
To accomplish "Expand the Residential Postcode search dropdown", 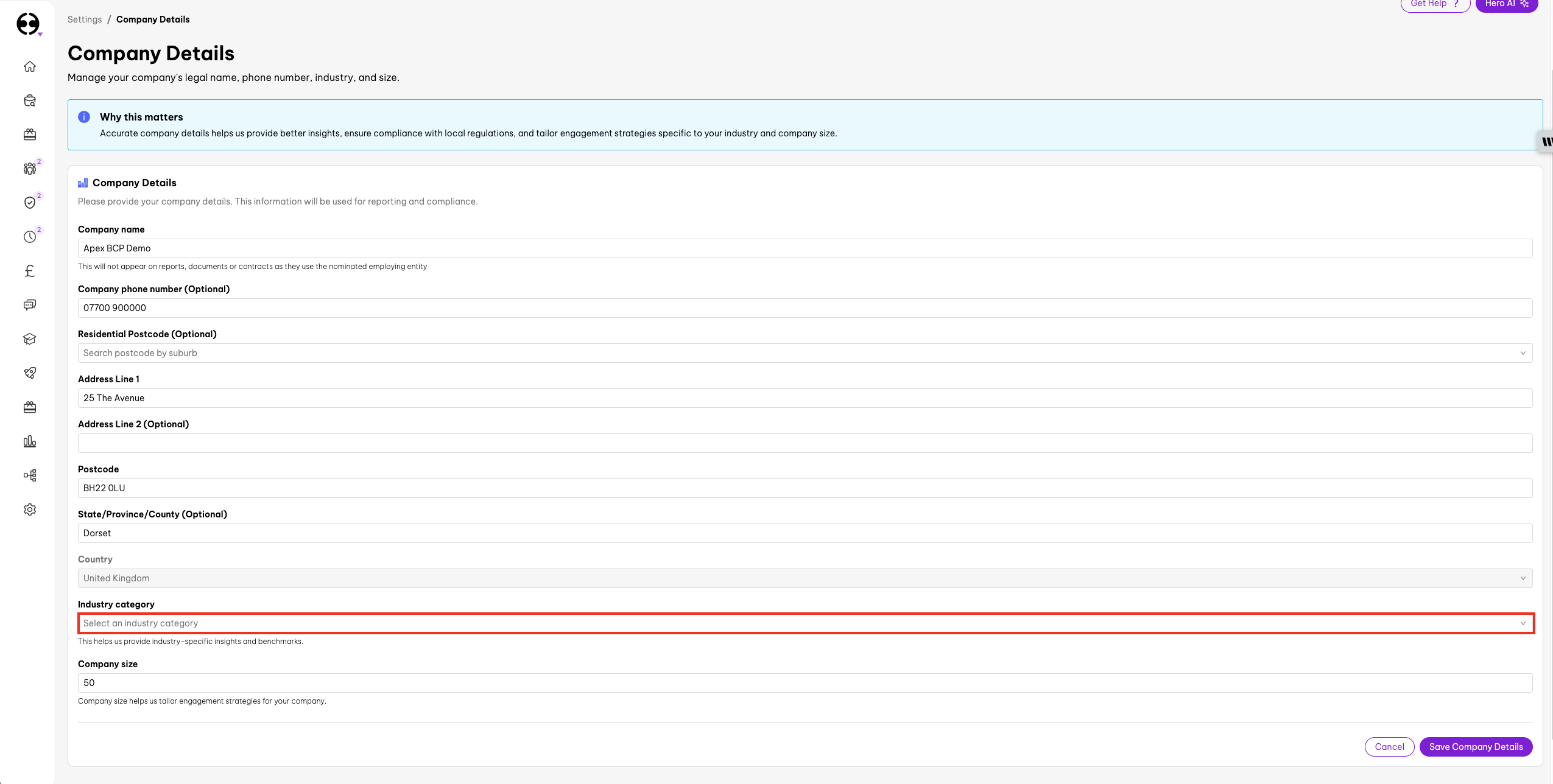I will coord(804,353).
